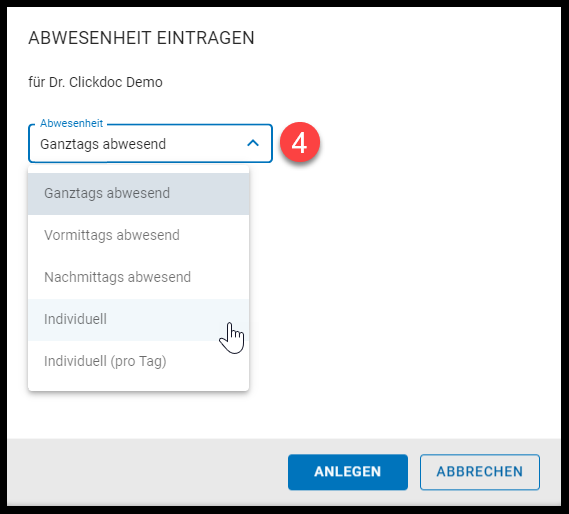Image resolution: width=569 pixels, height=514 pixels.
Task: Click empty space below 'Individuell (pro Tag)' in list
Action: click(x=138, y=387)
